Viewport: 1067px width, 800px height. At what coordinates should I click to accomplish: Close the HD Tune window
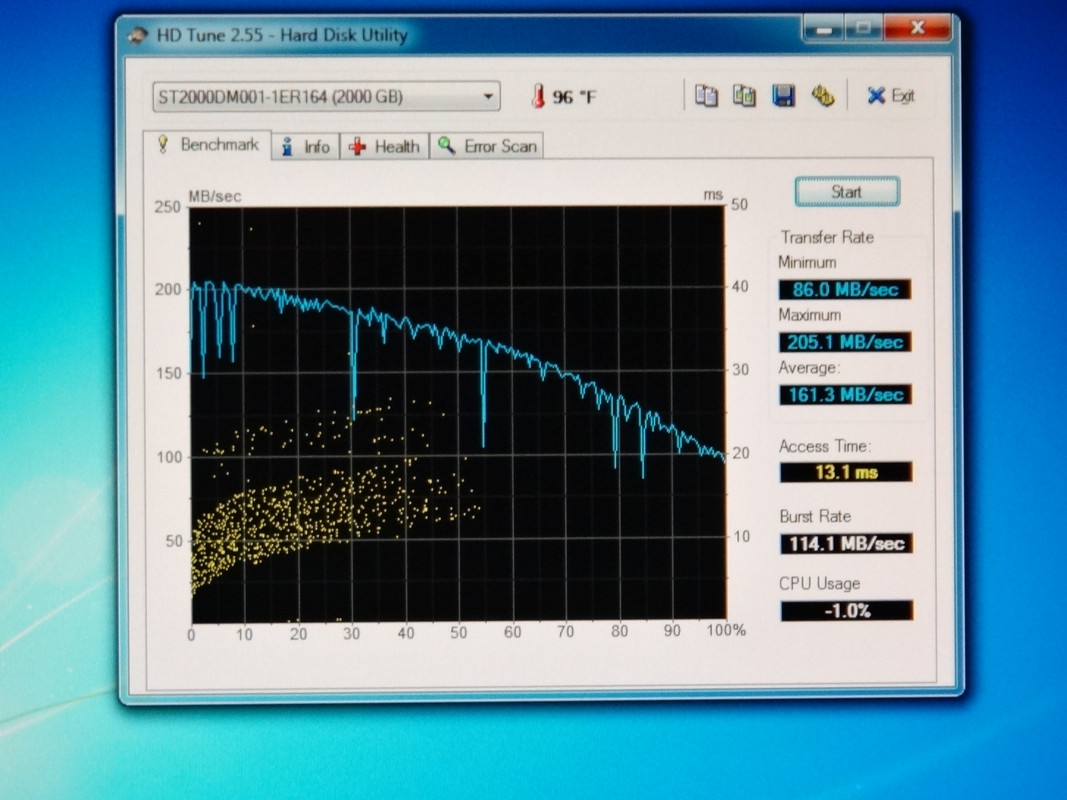tap(917, 28)
